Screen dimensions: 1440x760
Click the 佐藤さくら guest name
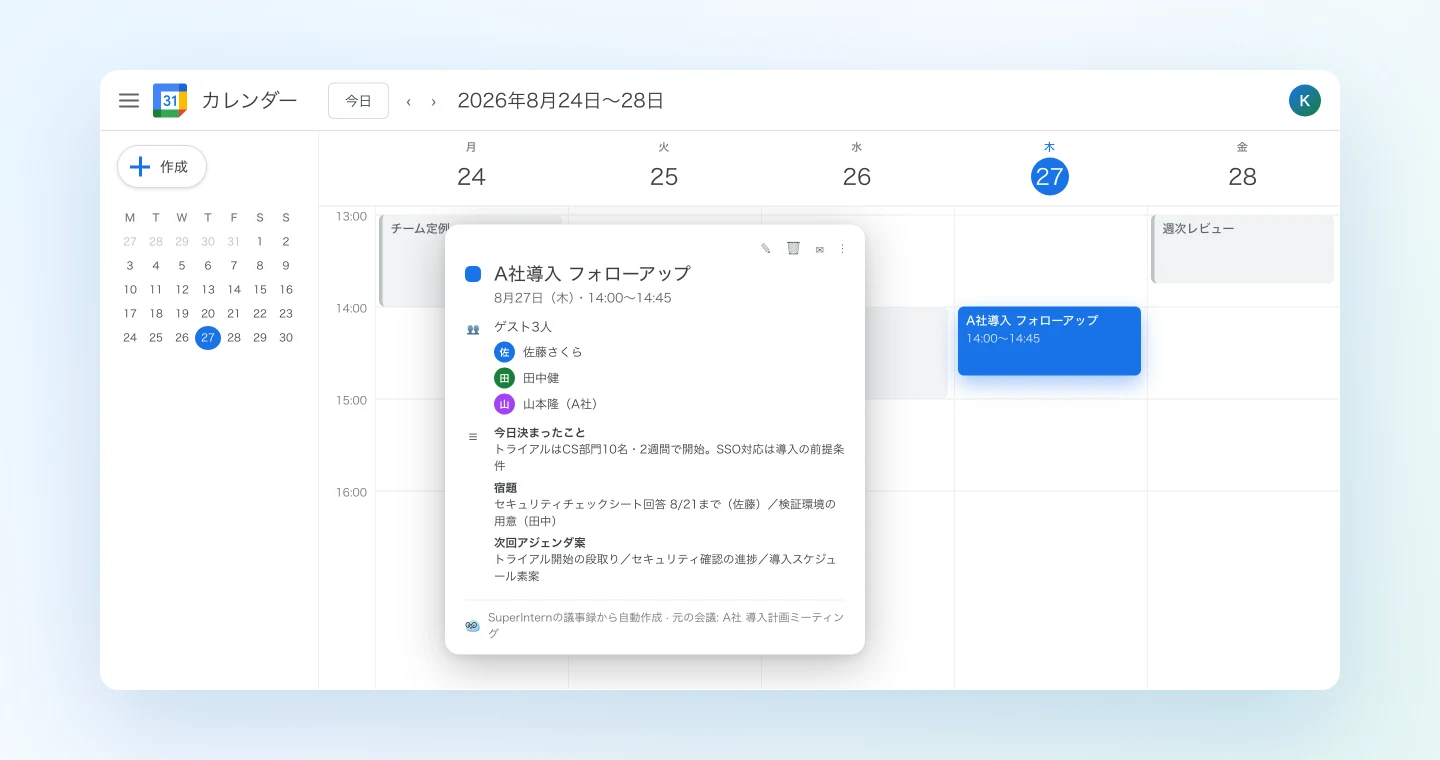[553, 352]
